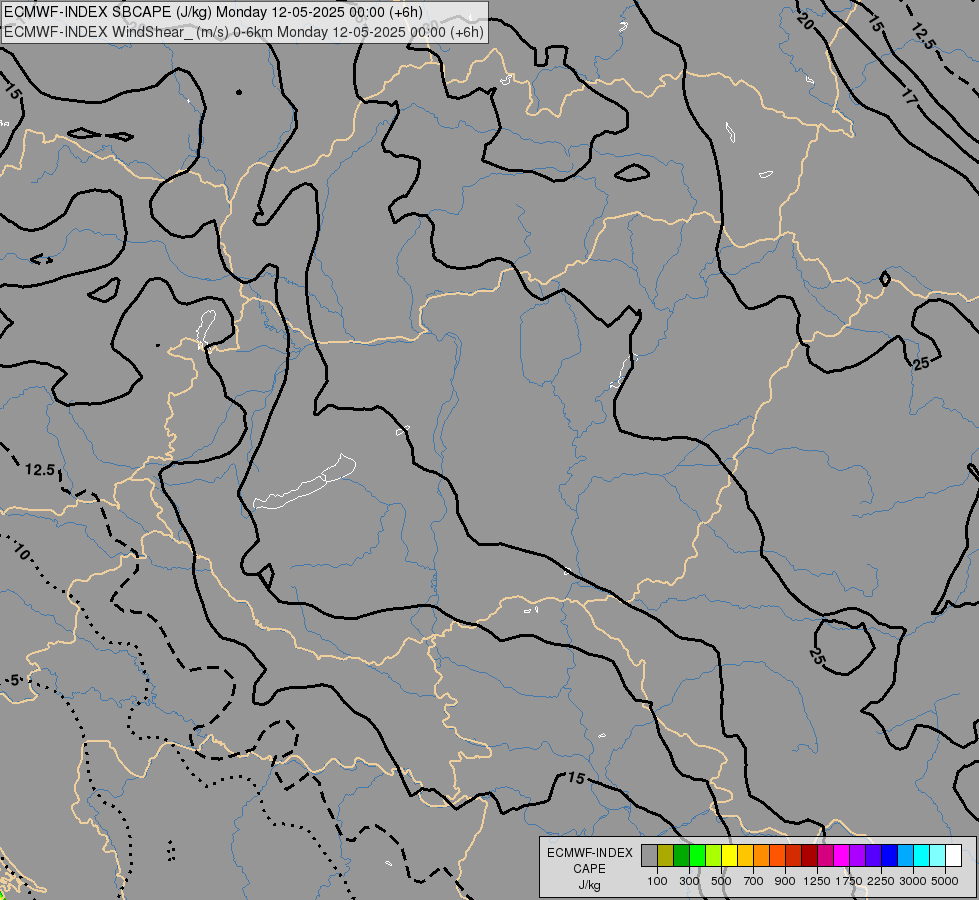979x900 pixels.
Task: Click the legend value 1250
Action: (x=817, y=881)
